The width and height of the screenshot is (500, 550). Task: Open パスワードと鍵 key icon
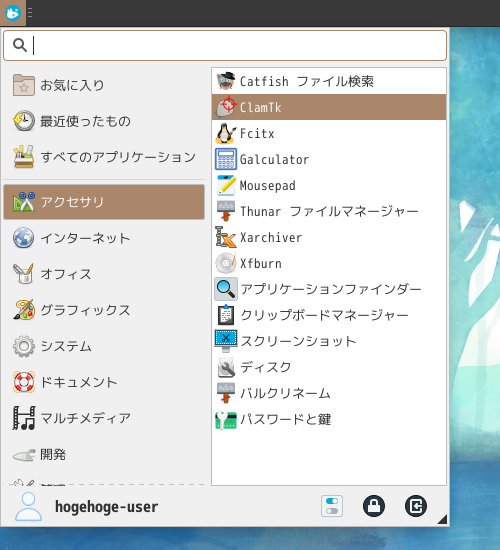pos(226,419)
